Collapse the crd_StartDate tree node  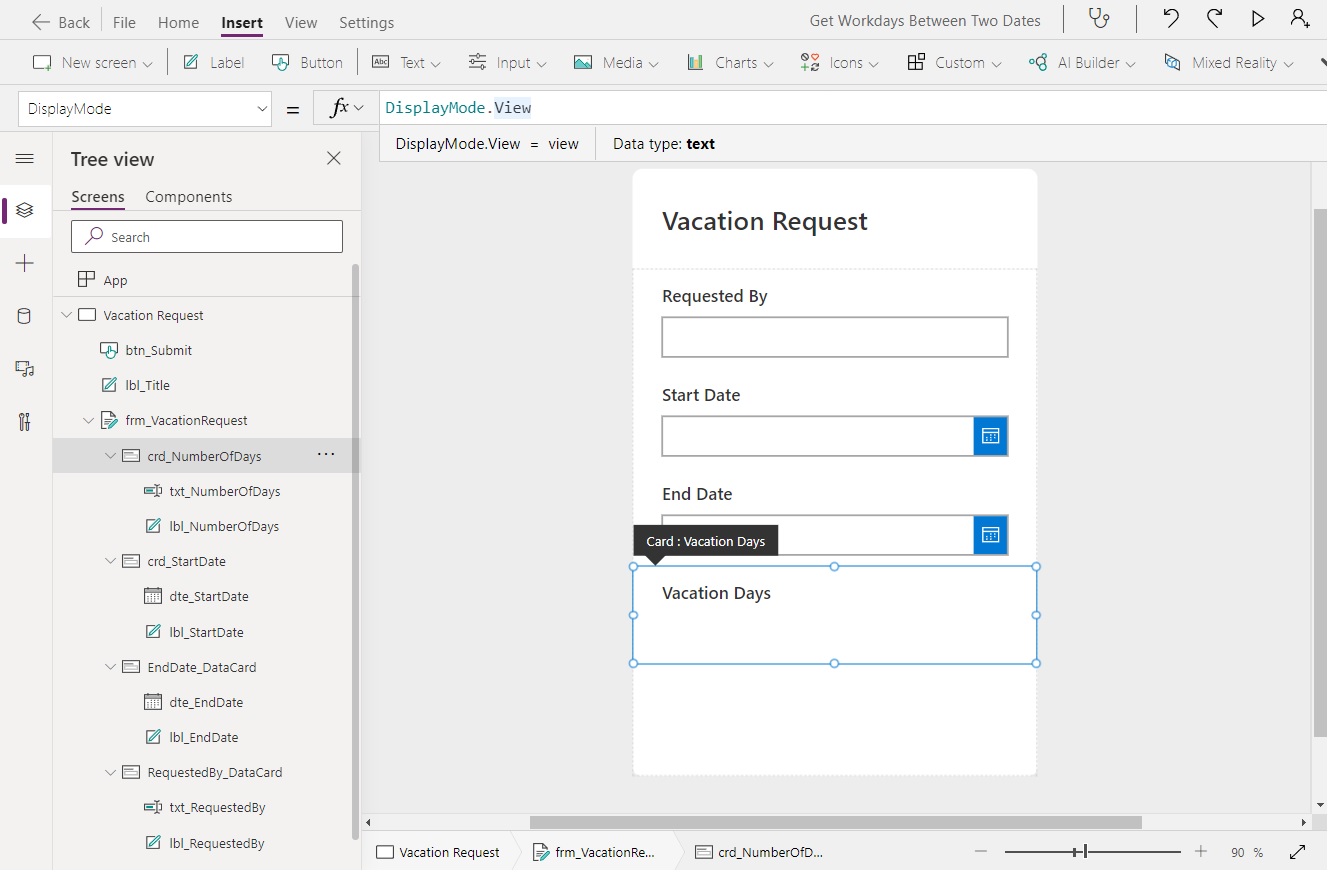coord(110,561)
